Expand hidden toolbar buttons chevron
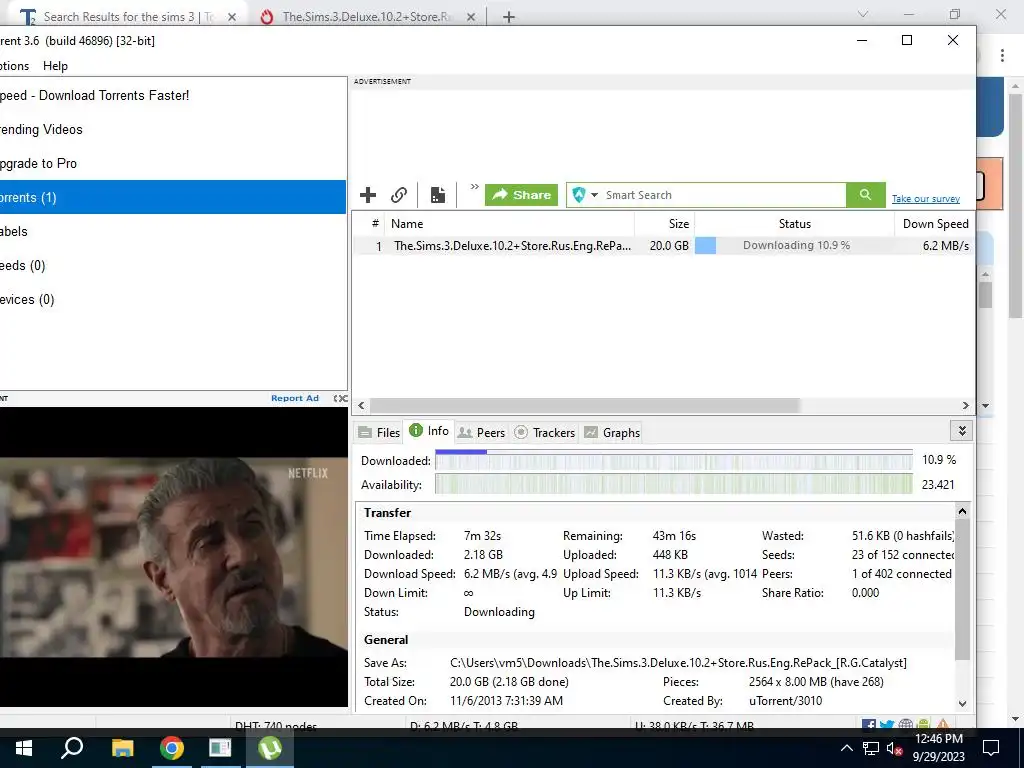 pos(474,187)
